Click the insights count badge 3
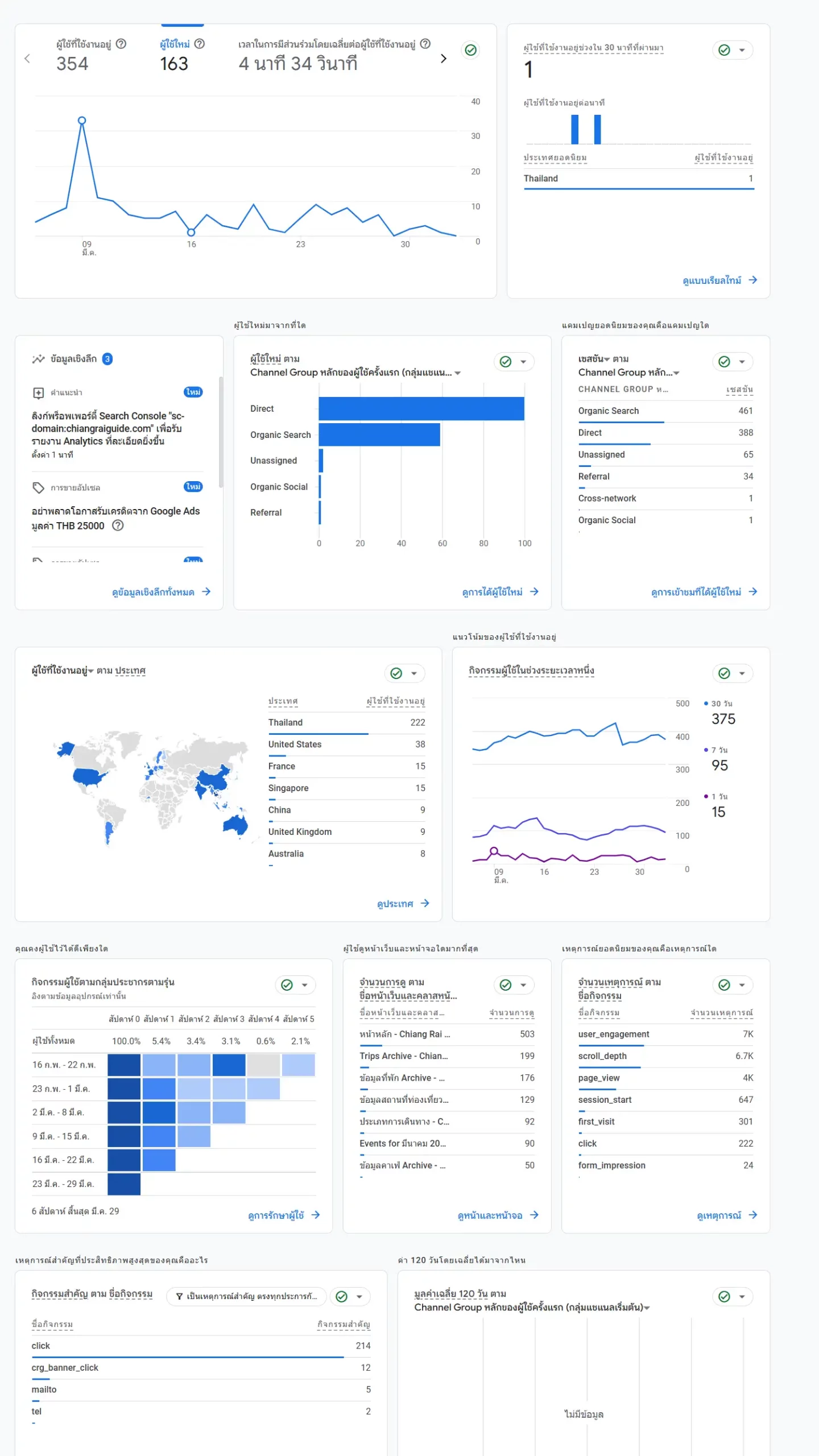819x1456 pixels. (x=107, y=359)
